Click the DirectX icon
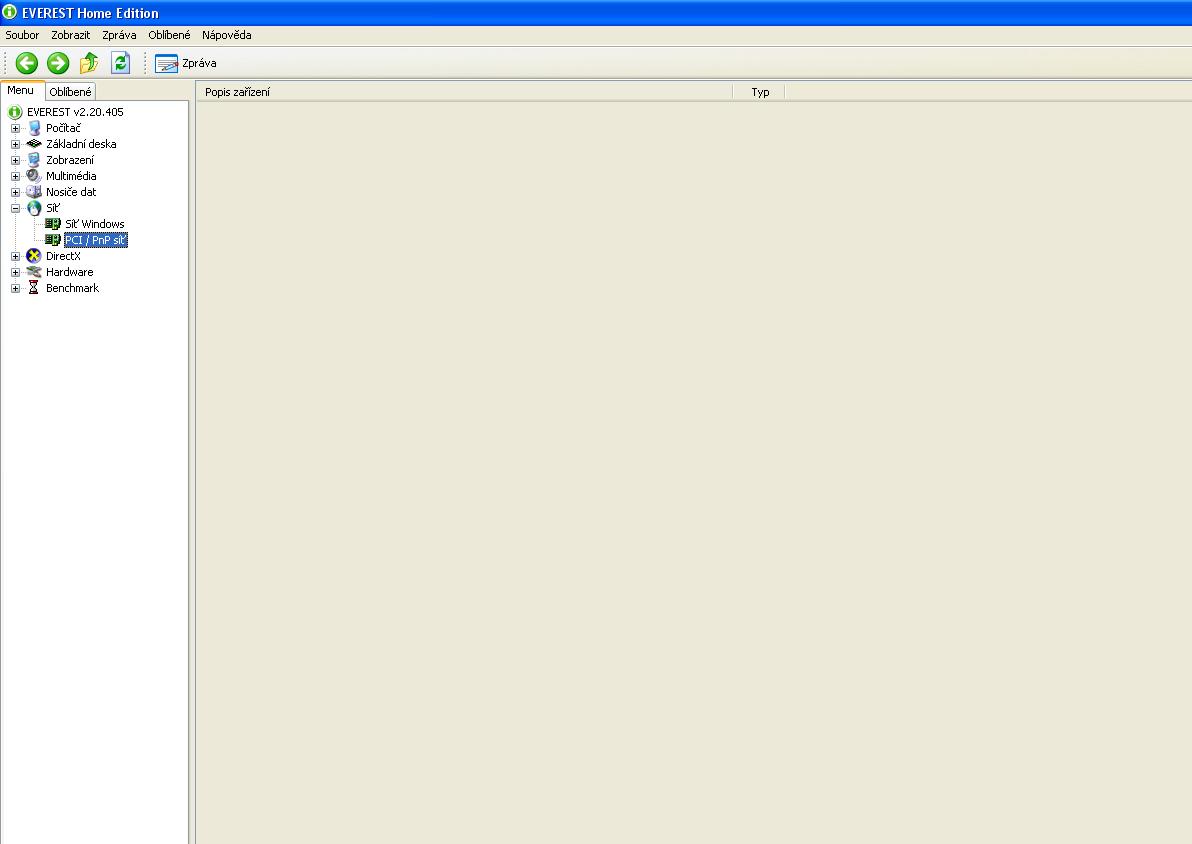Viewport: 1192px width, 844px height. click(x=33, y=255)
